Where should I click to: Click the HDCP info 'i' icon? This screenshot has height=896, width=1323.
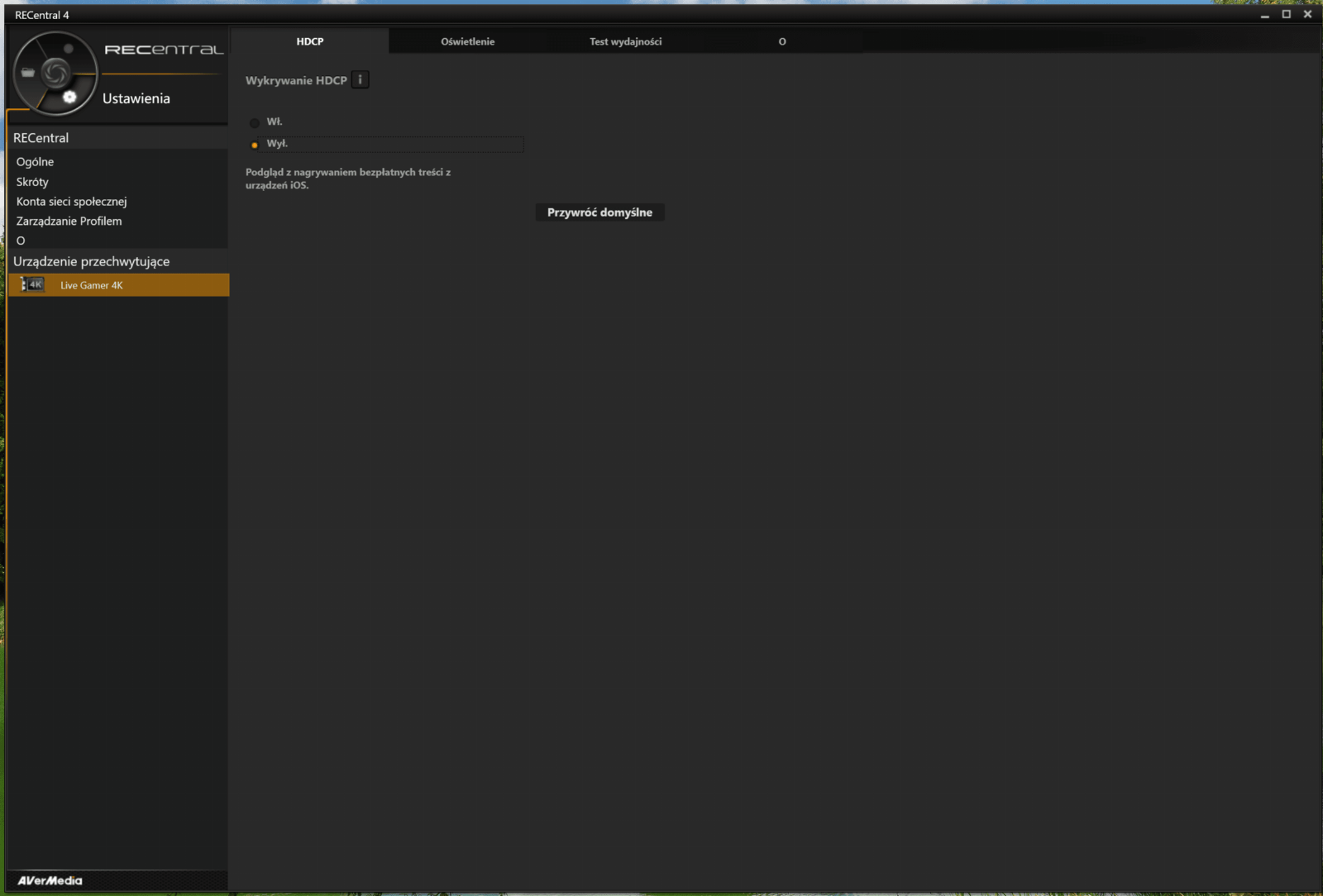point(360,79)
